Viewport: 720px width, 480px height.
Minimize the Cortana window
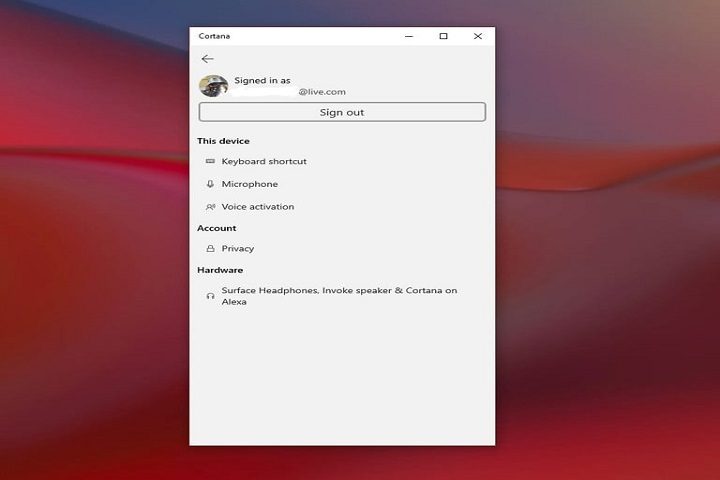click(410, 36)
